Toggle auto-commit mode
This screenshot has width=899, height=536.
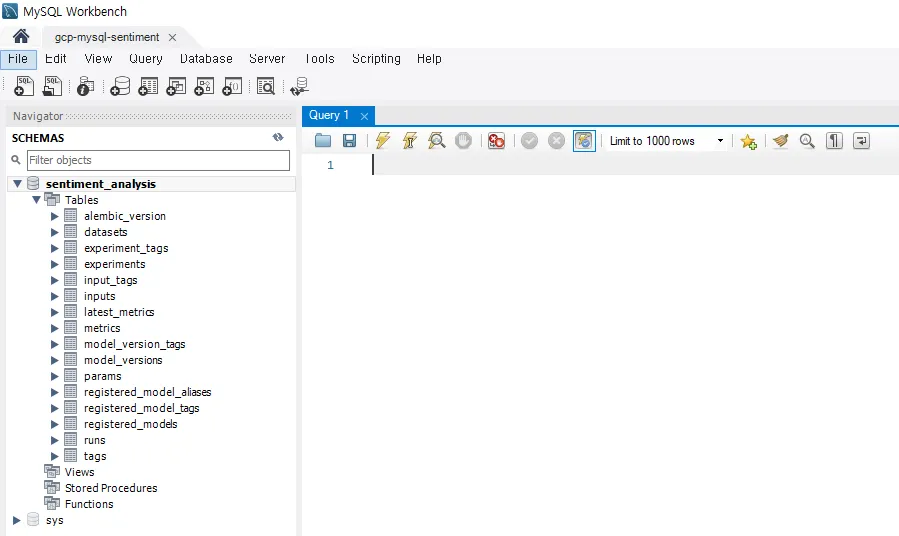tap(584, 140)
